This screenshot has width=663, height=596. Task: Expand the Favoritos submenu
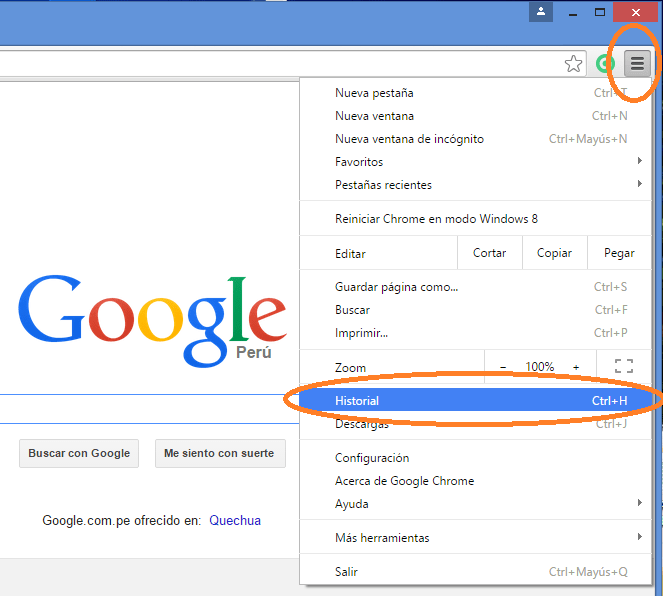point(475,161)
